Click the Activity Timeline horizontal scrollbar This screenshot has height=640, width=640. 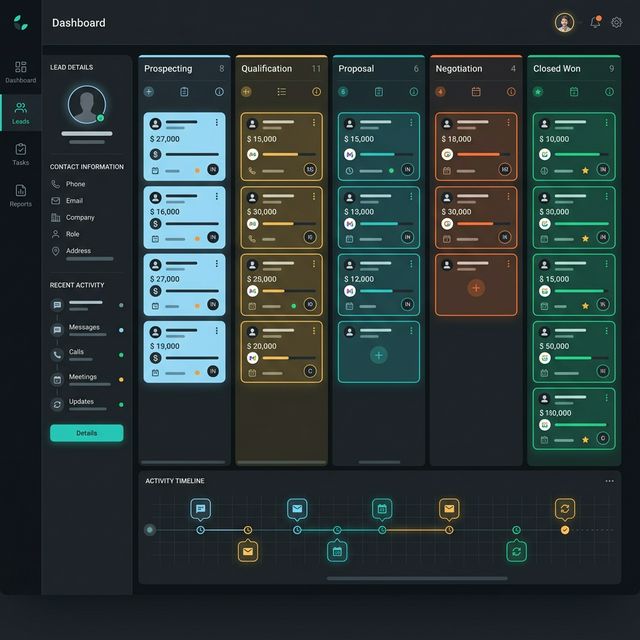click(417, 578)
